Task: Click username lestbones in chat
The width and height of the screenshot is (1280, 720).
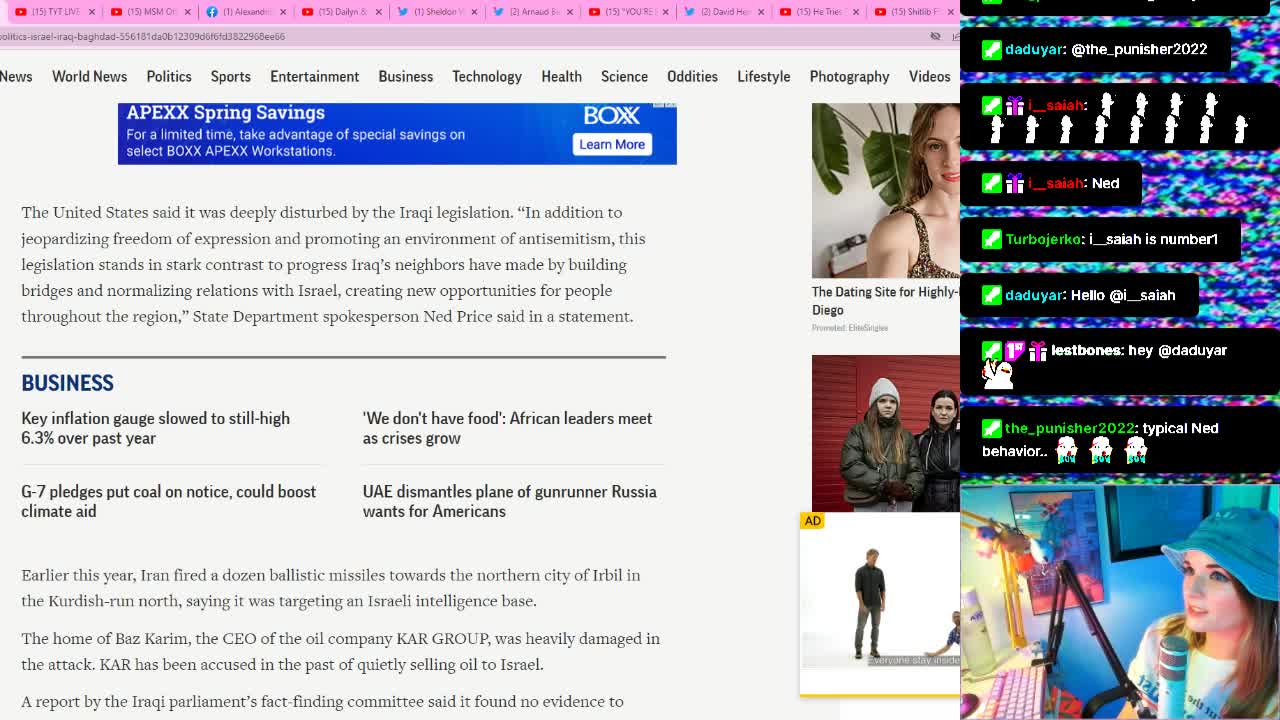Action: [x=1087, y=351]
